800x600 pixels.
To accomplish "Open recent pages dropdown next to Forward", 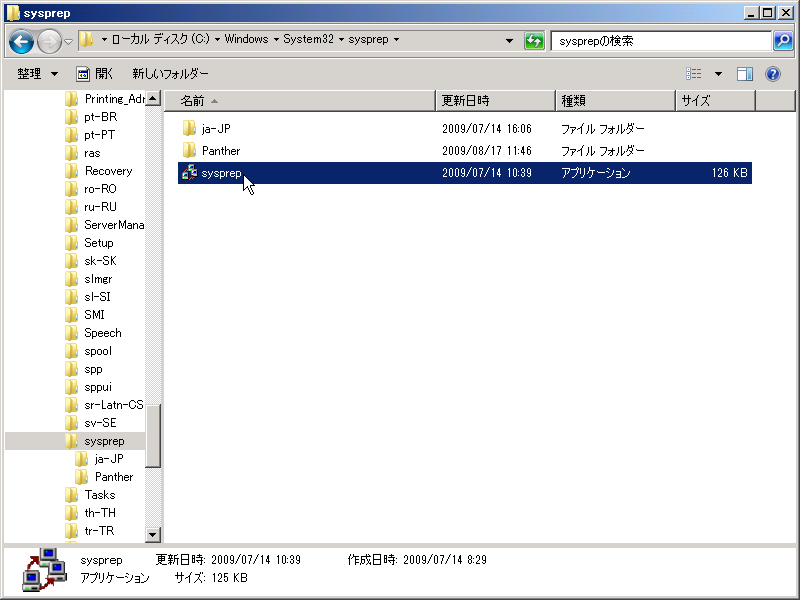I will click(x=68, y=41).
